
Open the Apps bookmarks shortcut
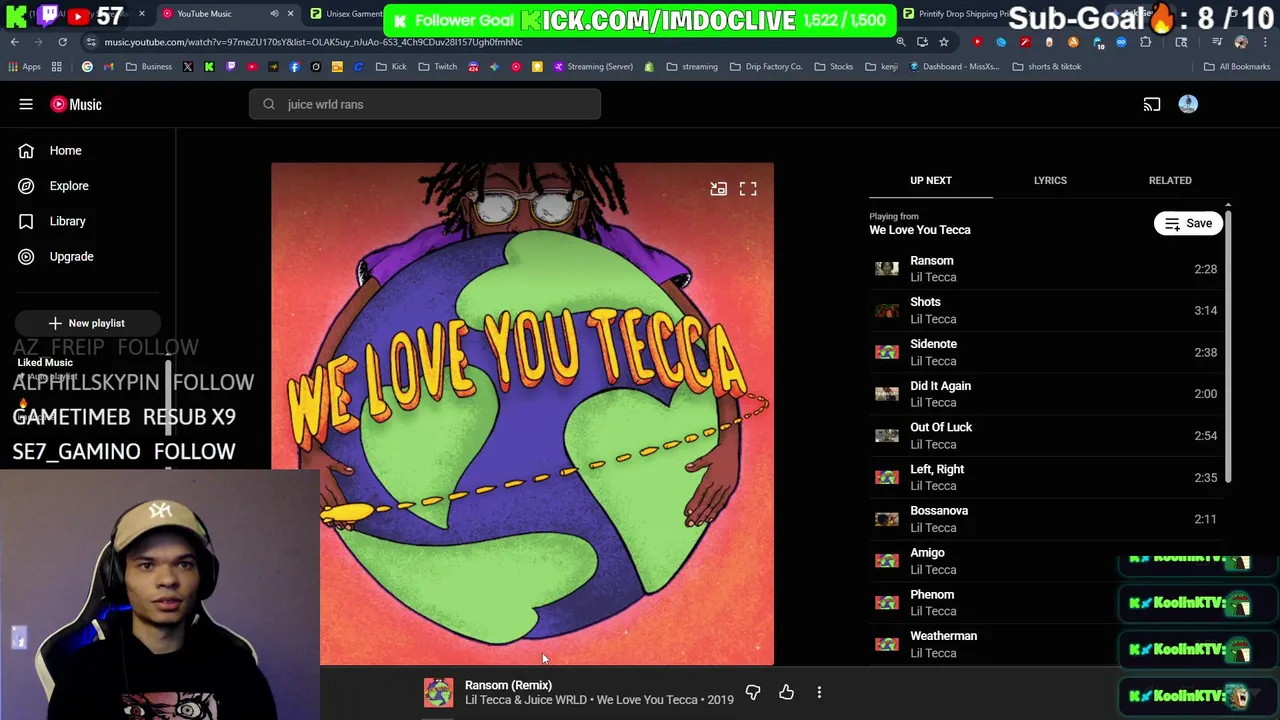click(24, 67)
